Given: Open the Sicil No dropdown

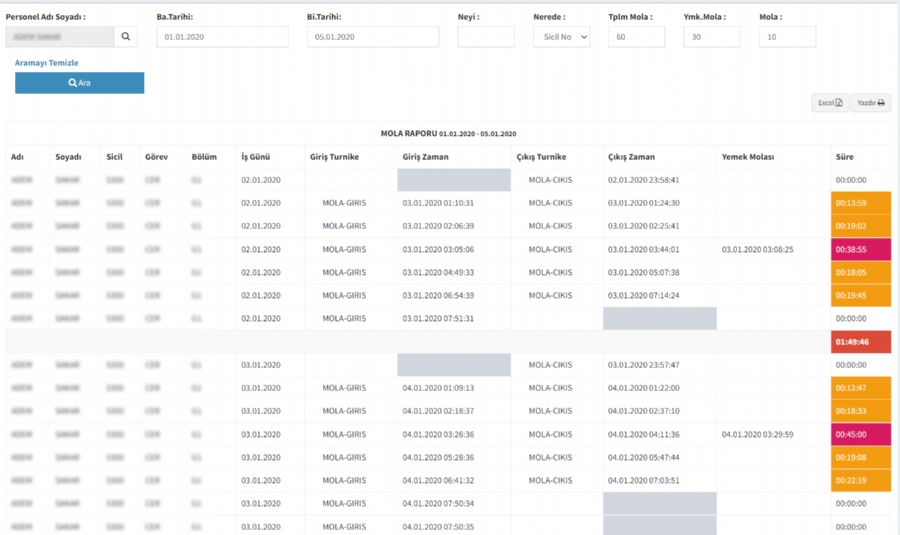Looking at the screenshot, I should click(x=561, y=37).
